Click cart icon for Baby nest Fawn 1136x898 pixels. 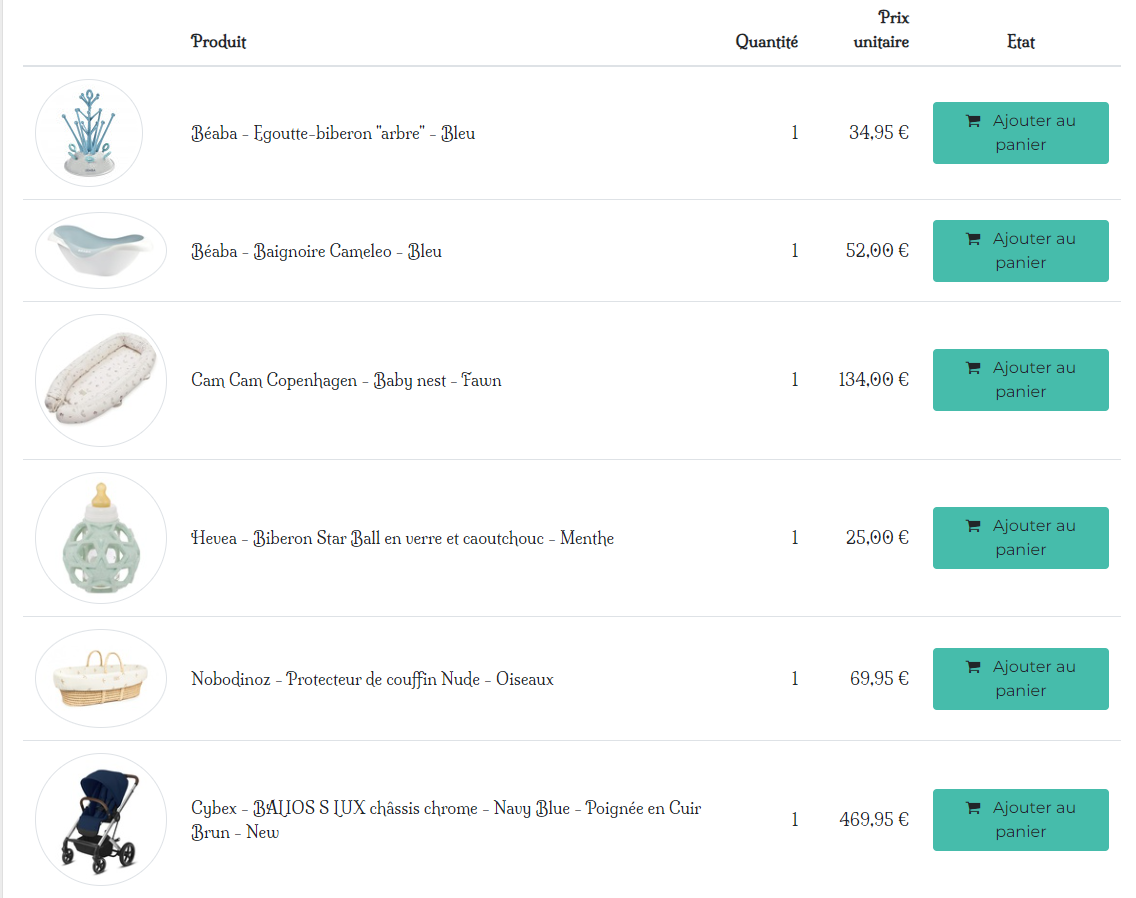click(x=973, y=368)
